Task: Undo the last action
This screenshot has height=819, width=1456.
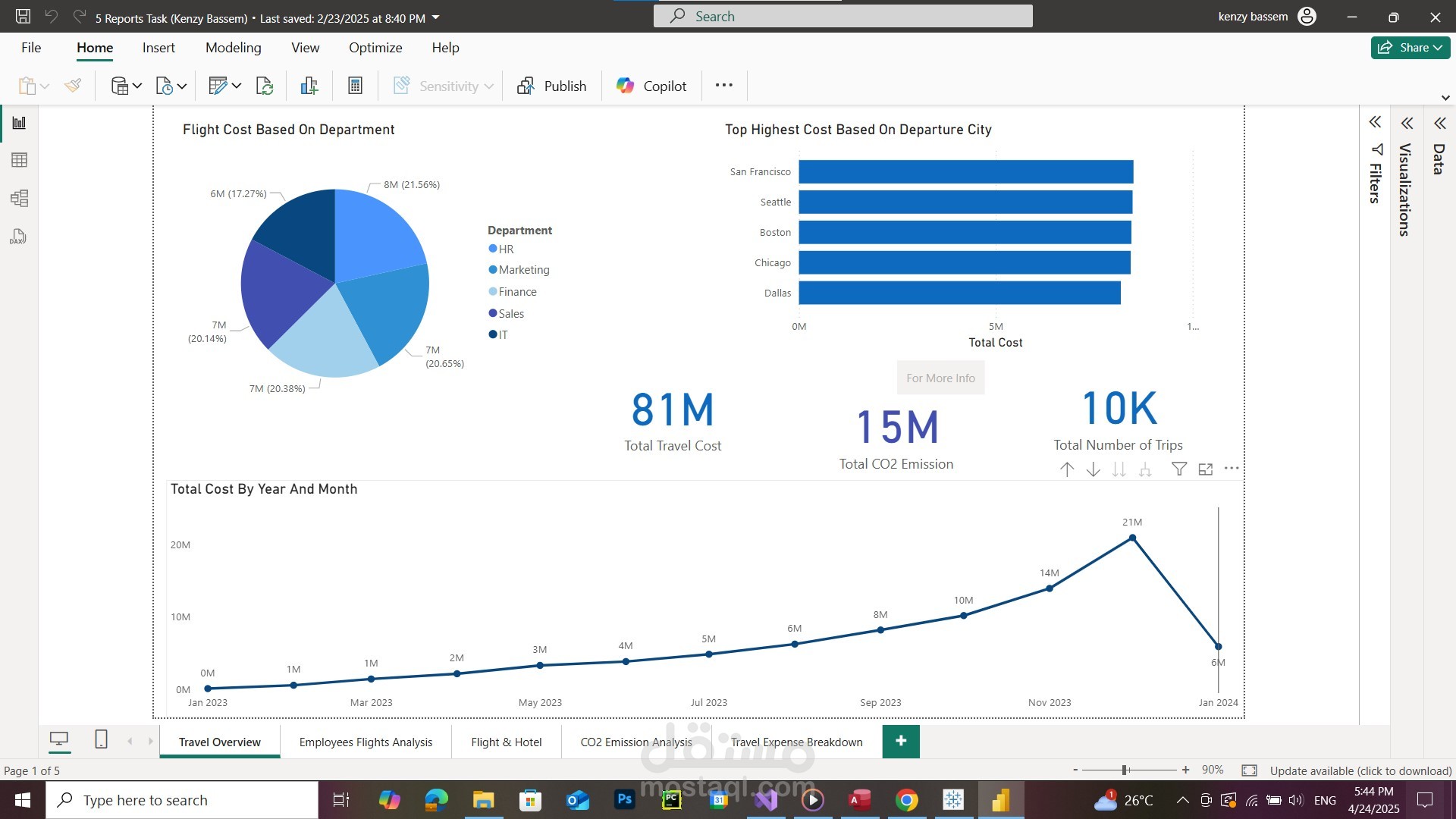Action: (51, 17)
